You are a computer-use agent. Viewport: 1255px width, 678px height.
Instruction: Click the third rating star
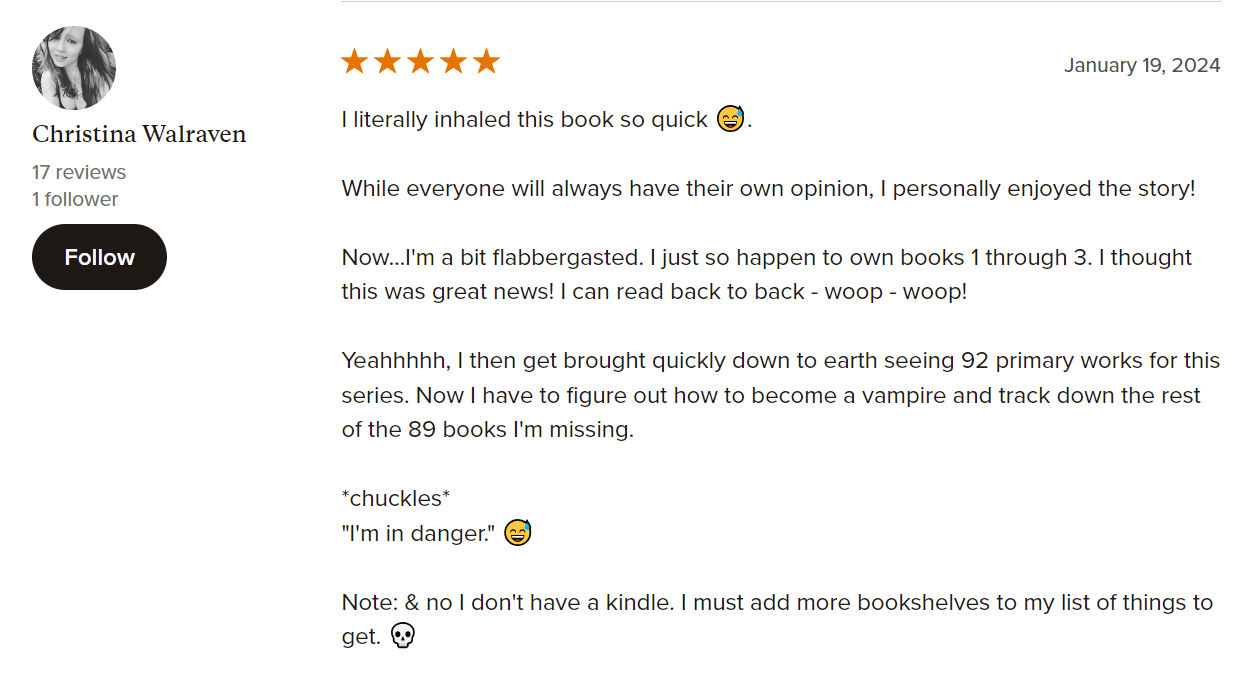coord(420,62)
